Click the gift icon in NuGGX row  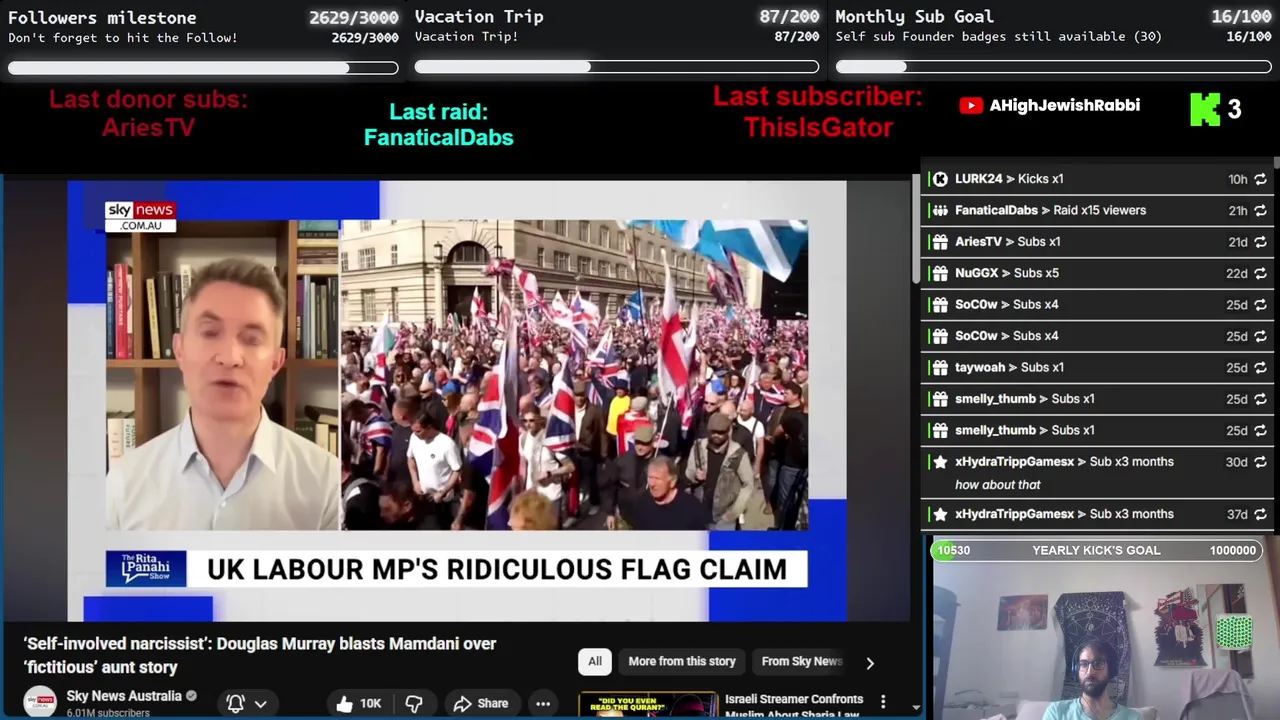point(939,273)
